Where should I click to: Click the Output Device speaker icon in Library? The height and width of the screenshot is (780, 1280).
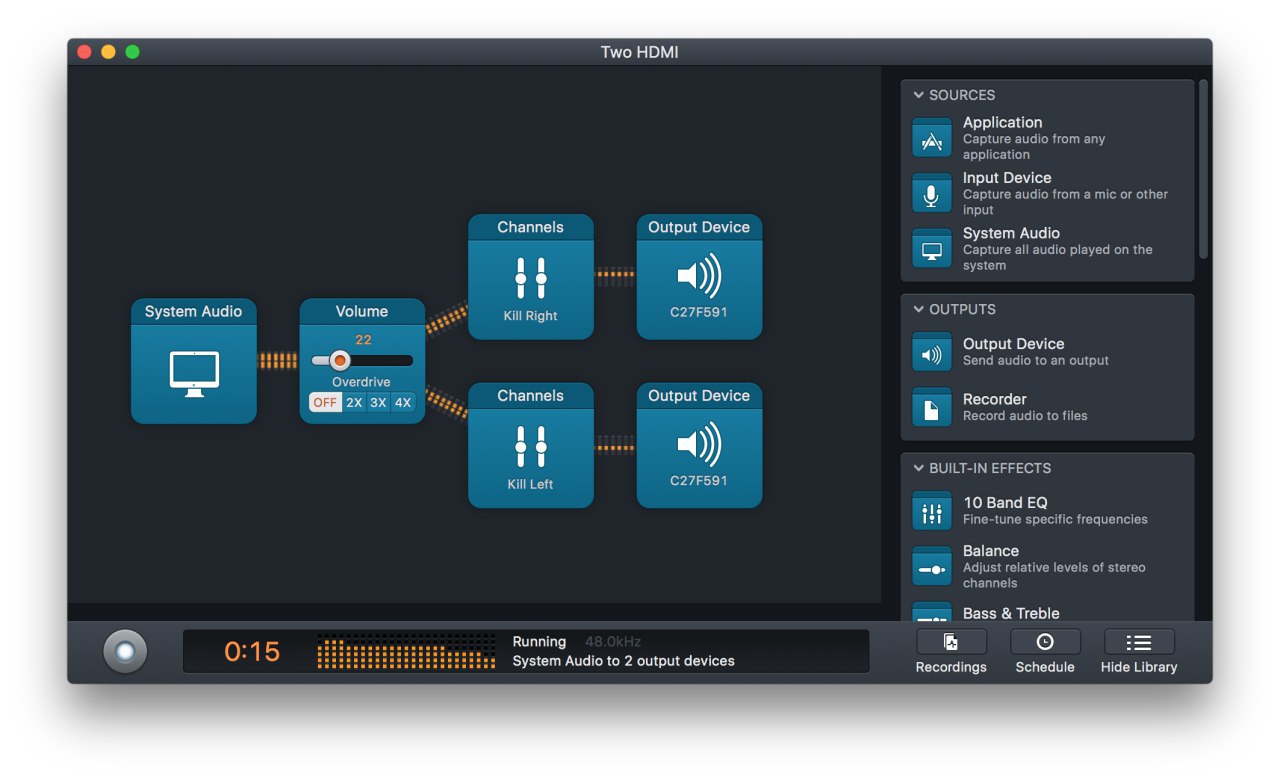tap(931, 352)
